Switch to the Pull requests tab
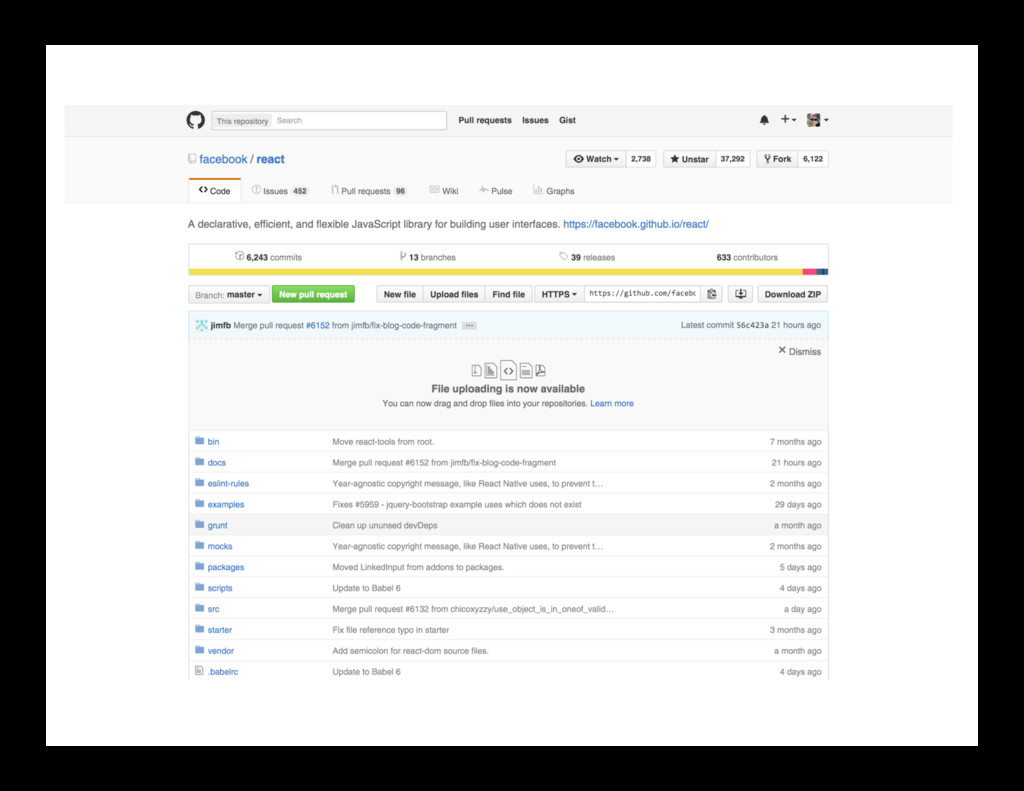This screenshot has height=791, width=1024. [368, 191]
